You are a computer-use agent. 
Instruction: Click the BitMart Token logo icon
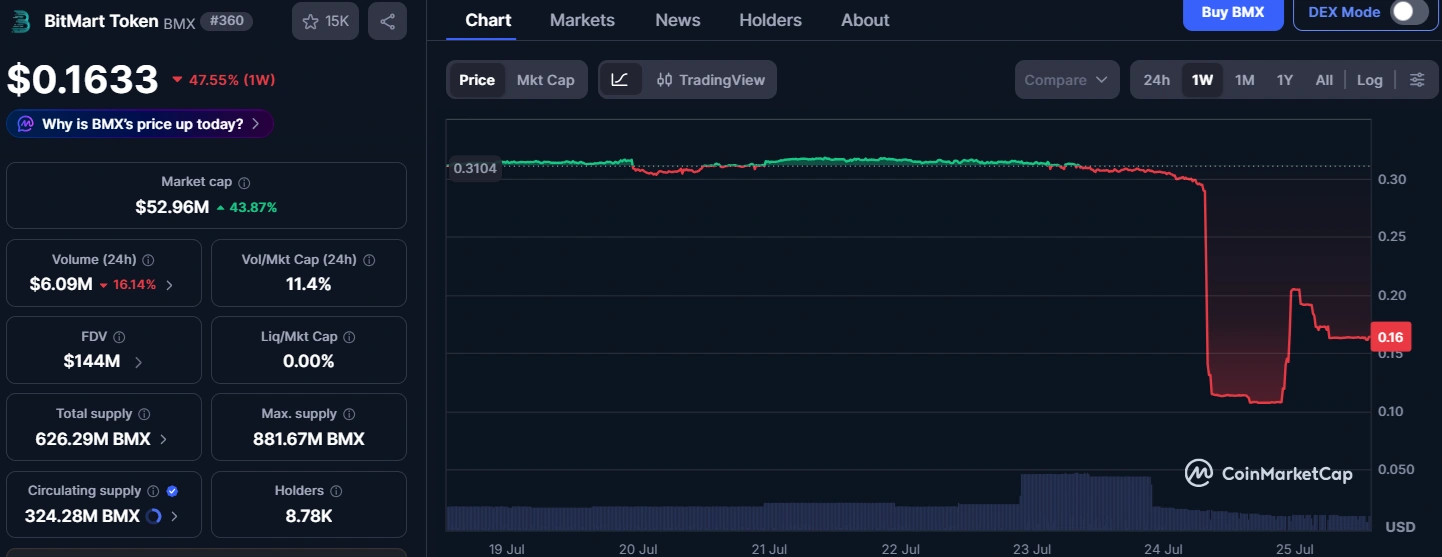(20, 21)
